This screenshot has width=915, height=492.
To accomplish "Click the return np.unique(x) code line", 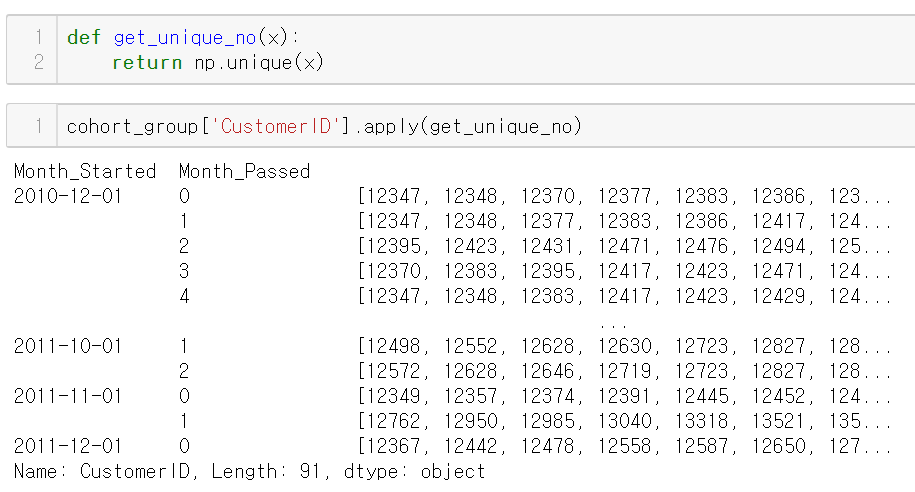I will pos(218,62).
